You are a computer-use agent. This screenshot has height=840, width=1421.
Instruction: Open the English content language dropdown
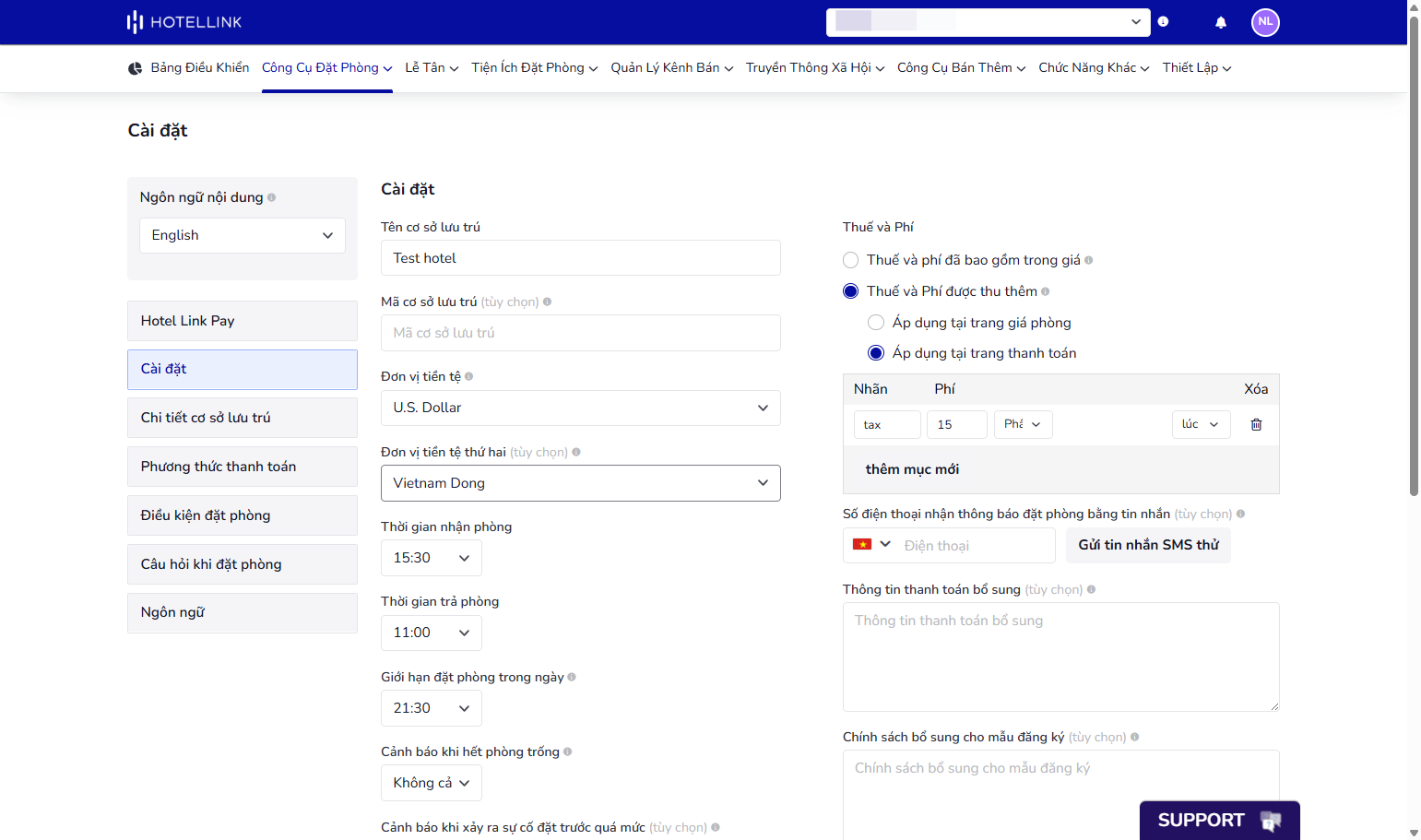click(243, 235)
